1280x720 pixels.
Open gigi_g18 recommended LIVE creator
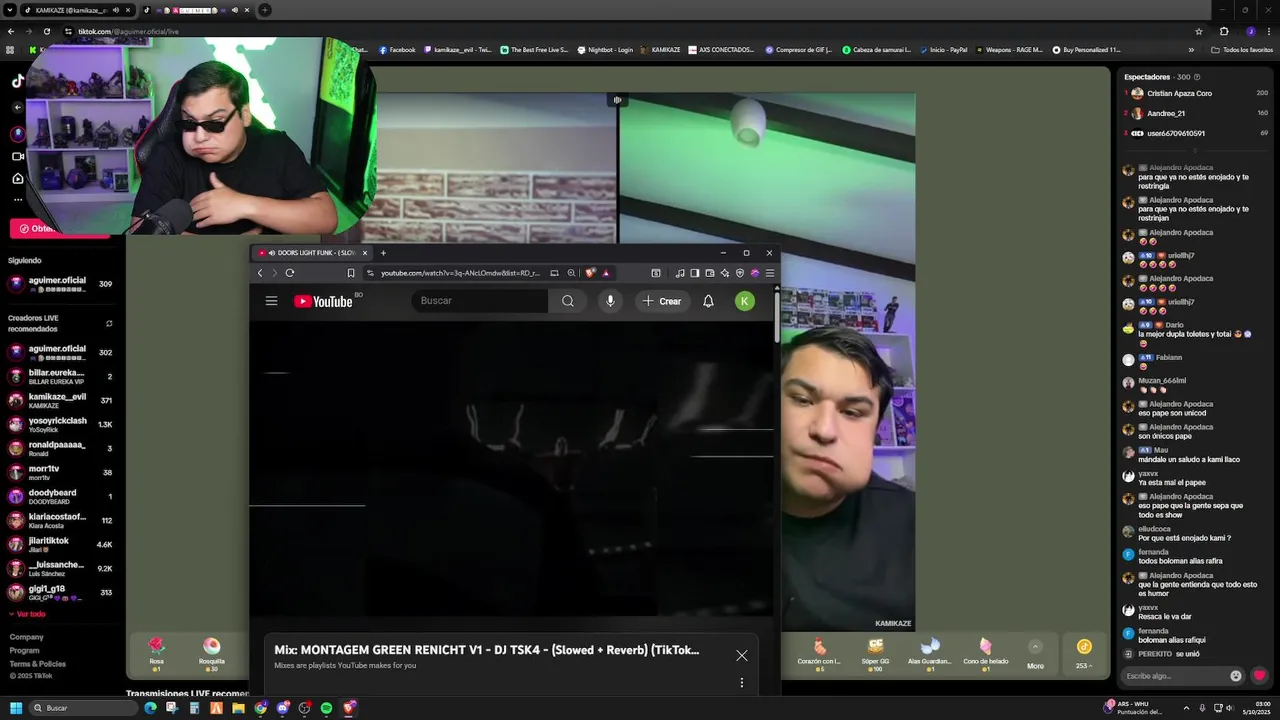click(x=60, y=592)
